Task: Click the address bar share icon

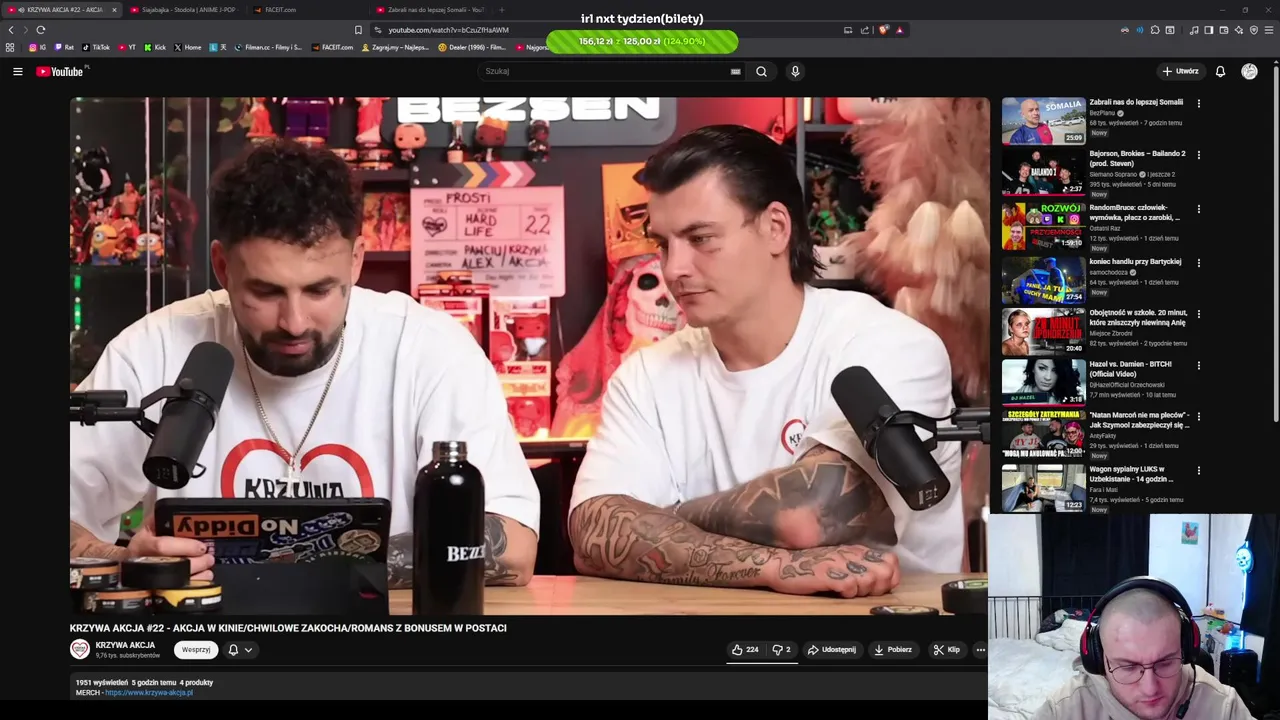Action: click(x=865, y=30)
